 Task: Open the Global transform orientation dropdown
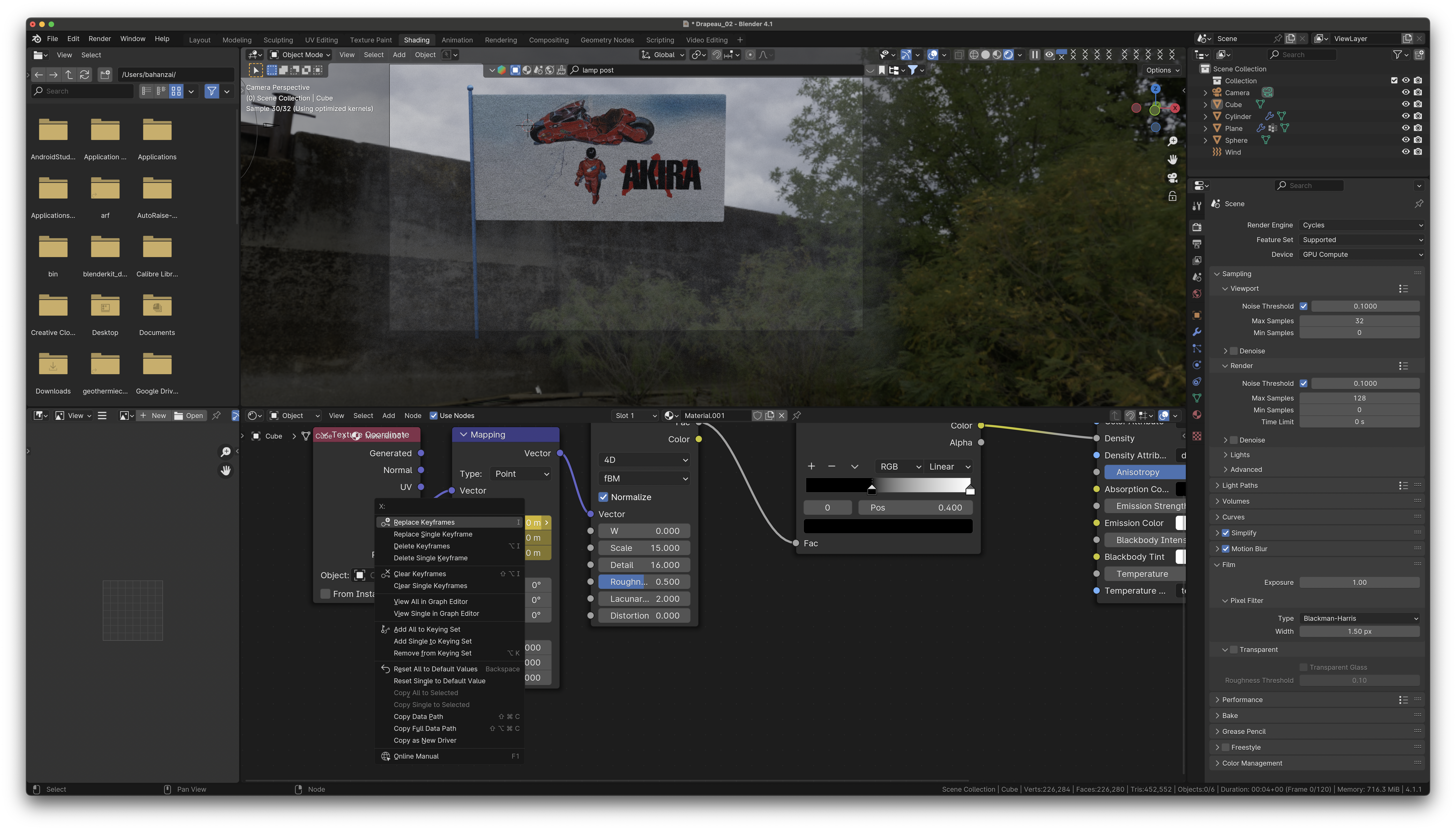click(662, 55)
